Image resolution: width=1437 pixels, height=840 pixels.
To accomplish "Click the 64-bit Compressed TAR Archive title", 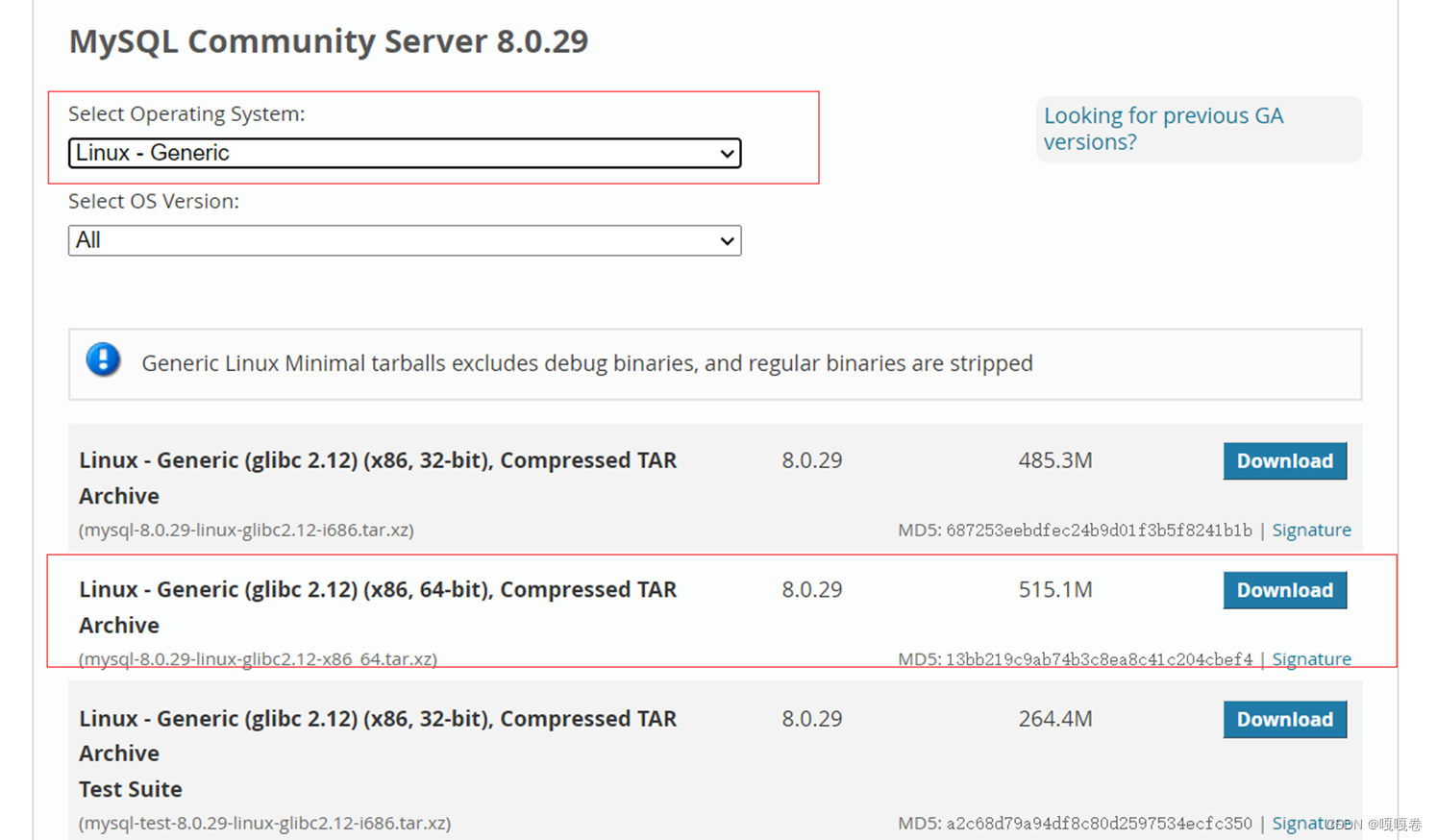I will [378, 607].
